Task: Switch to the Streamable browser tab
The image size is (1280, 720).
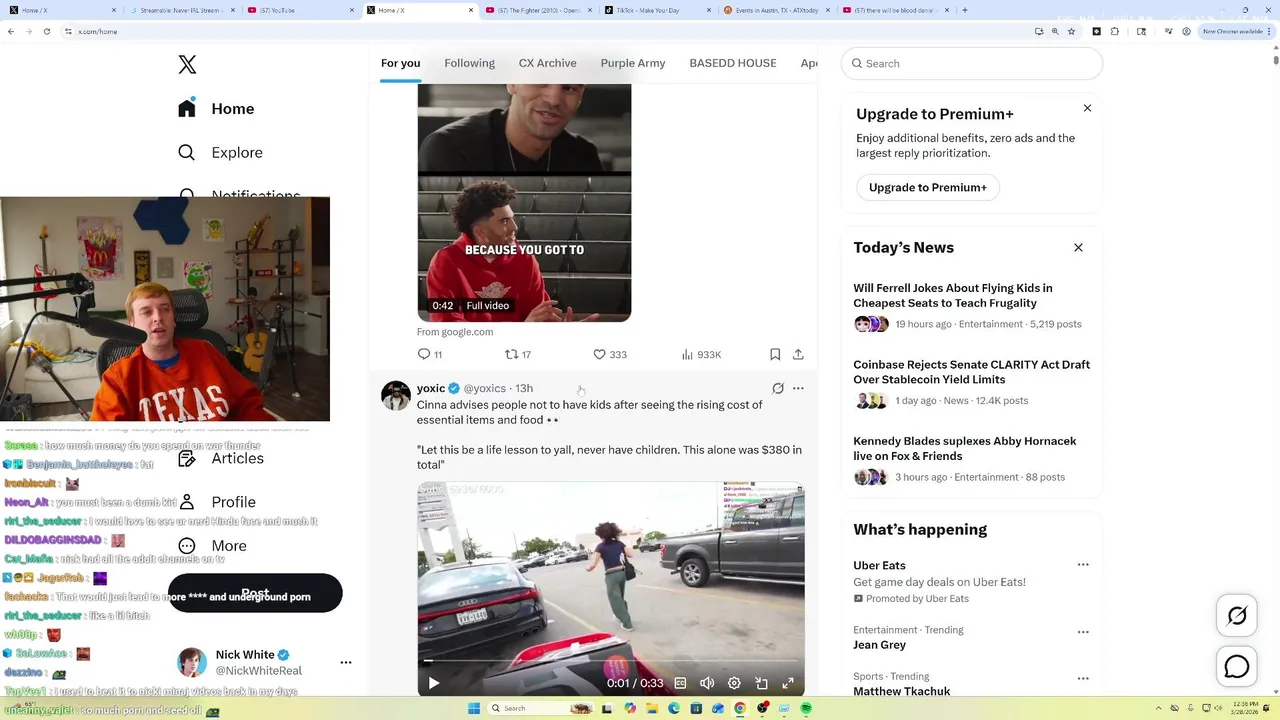Action: 181,10
